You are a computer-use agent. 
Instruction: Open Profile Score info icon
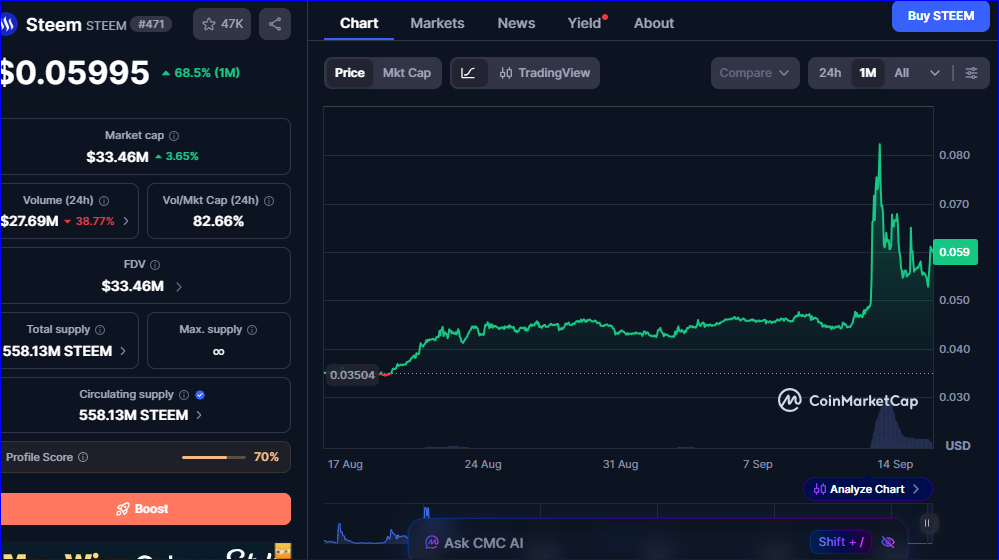coord(83,457)
